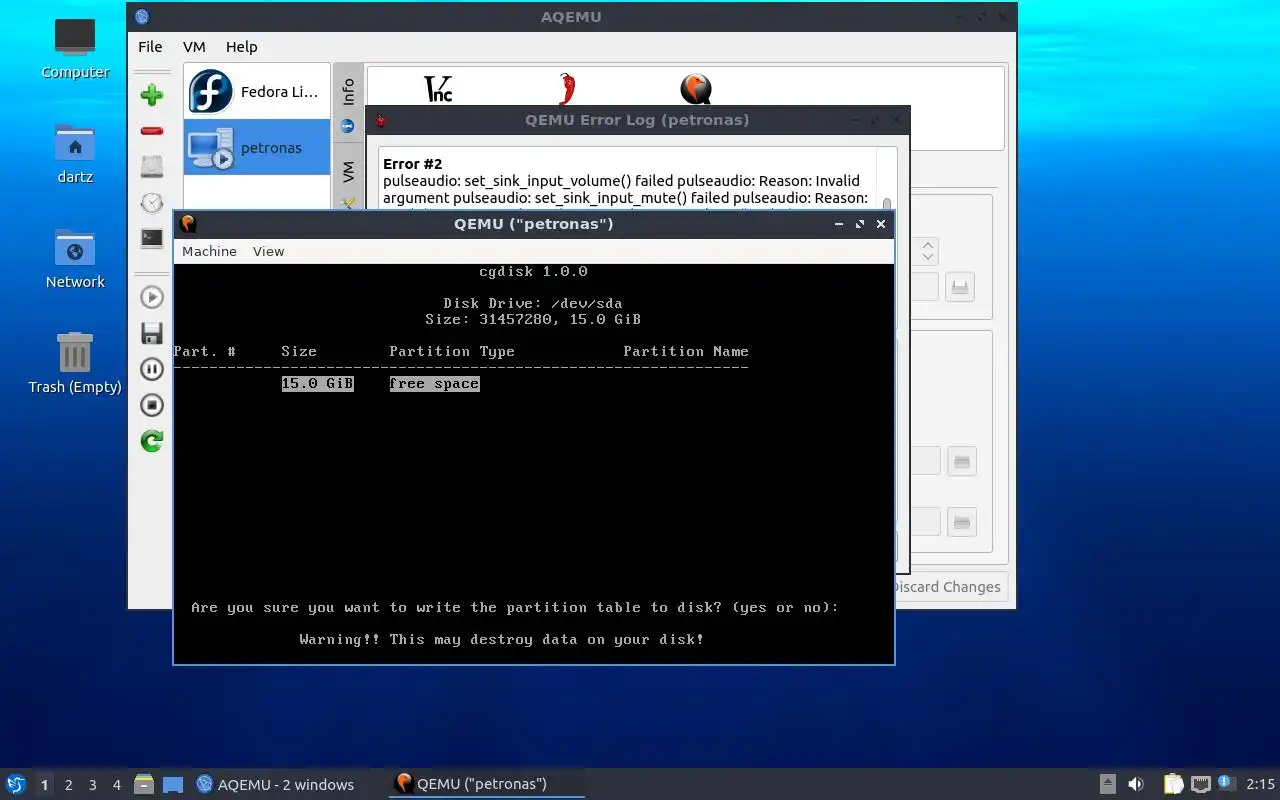
Task: Close the QEMU petronas window
Action: [881, 224]
